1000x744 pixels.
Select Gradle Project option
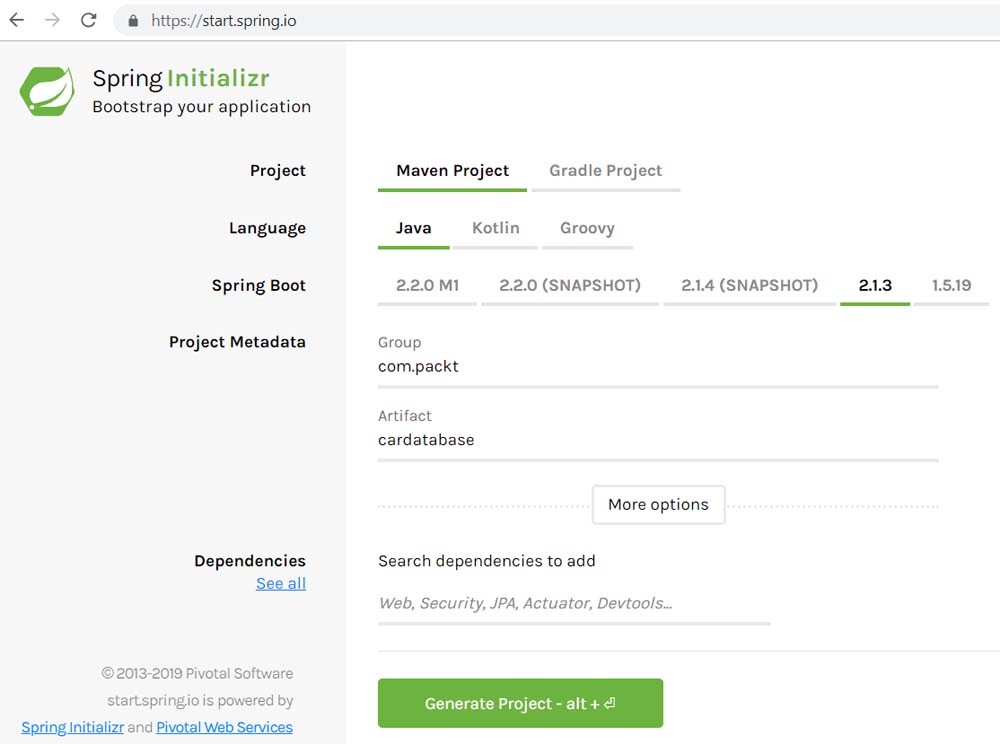(605, 171)
